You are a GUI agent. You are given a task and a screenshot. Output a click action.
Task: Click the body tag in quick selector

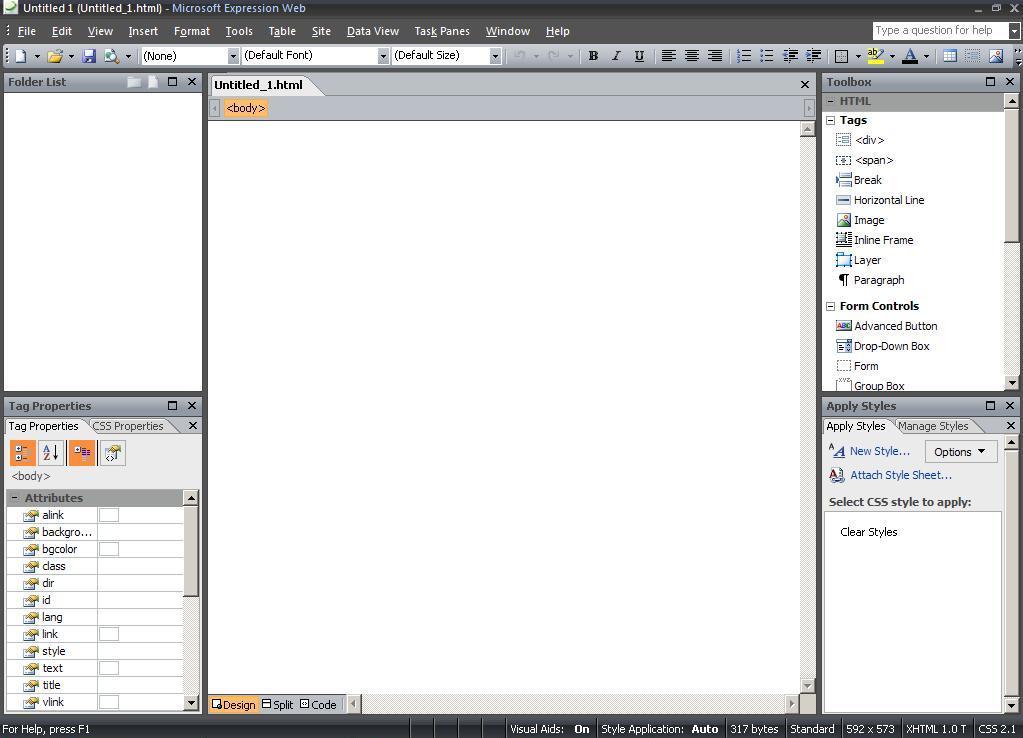pyautogui.click(x=246, y=108)
